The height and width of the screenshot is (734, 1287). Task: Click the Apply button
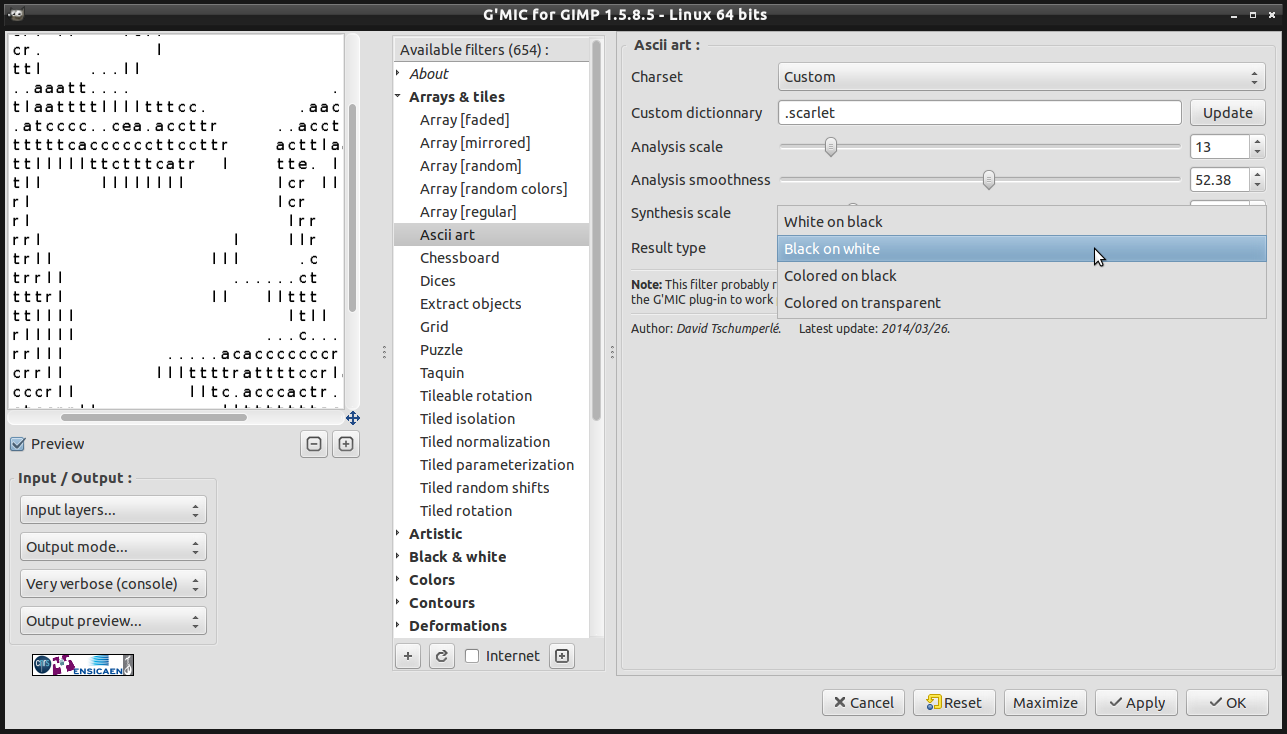pos(1136,703)
